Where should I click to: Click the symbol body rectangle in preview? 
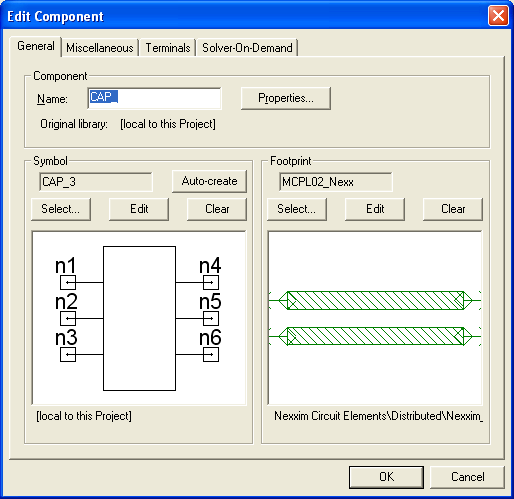(139, 318)
